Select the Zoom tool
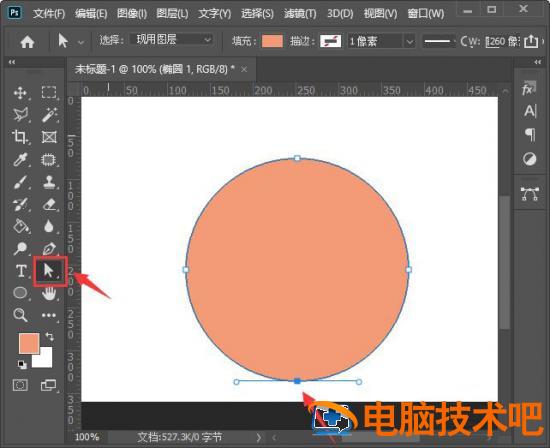This screenshot has width=550, height=448. (20, 315)
